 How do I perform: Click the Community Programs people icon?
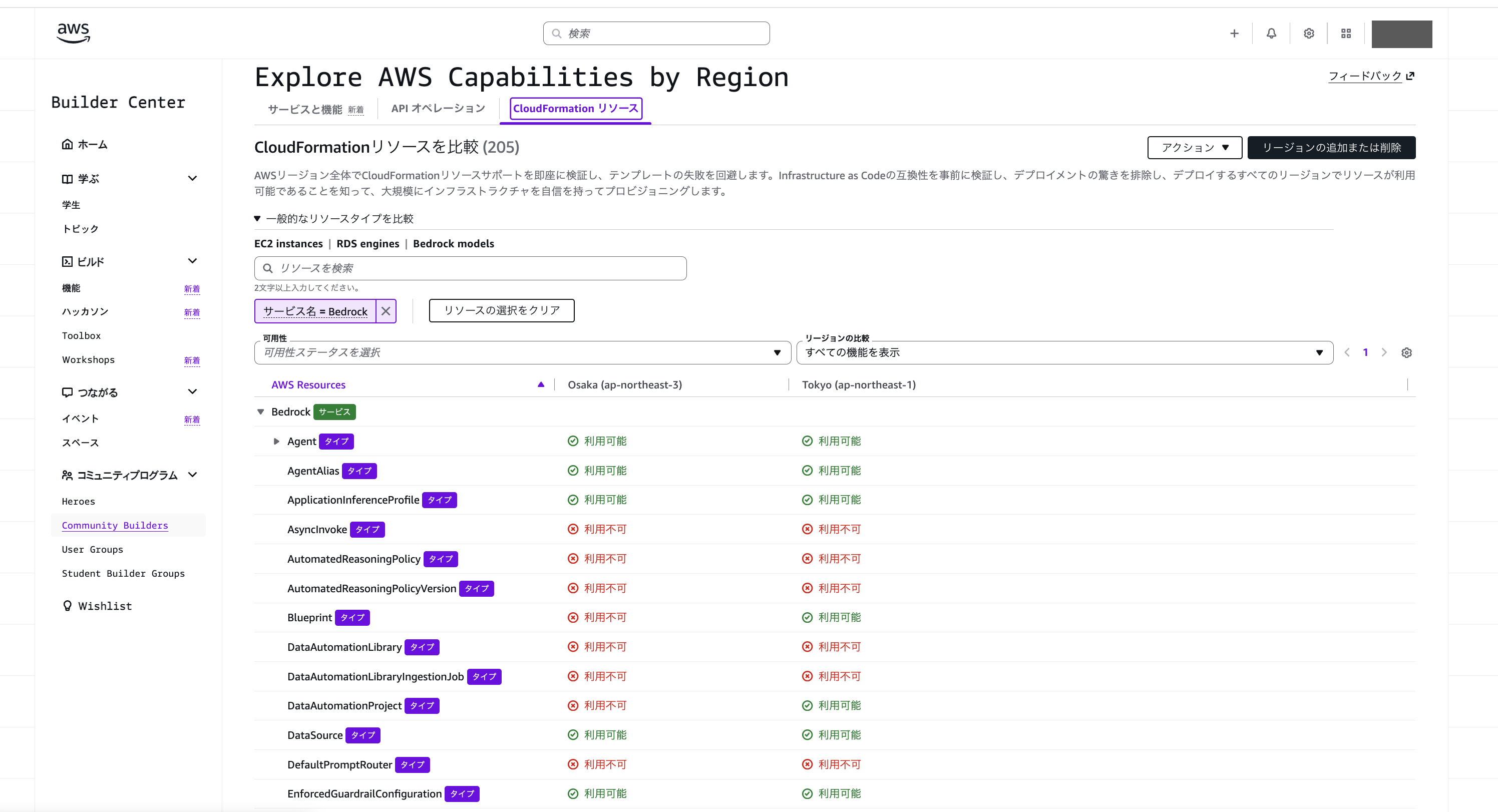(68, 475)
